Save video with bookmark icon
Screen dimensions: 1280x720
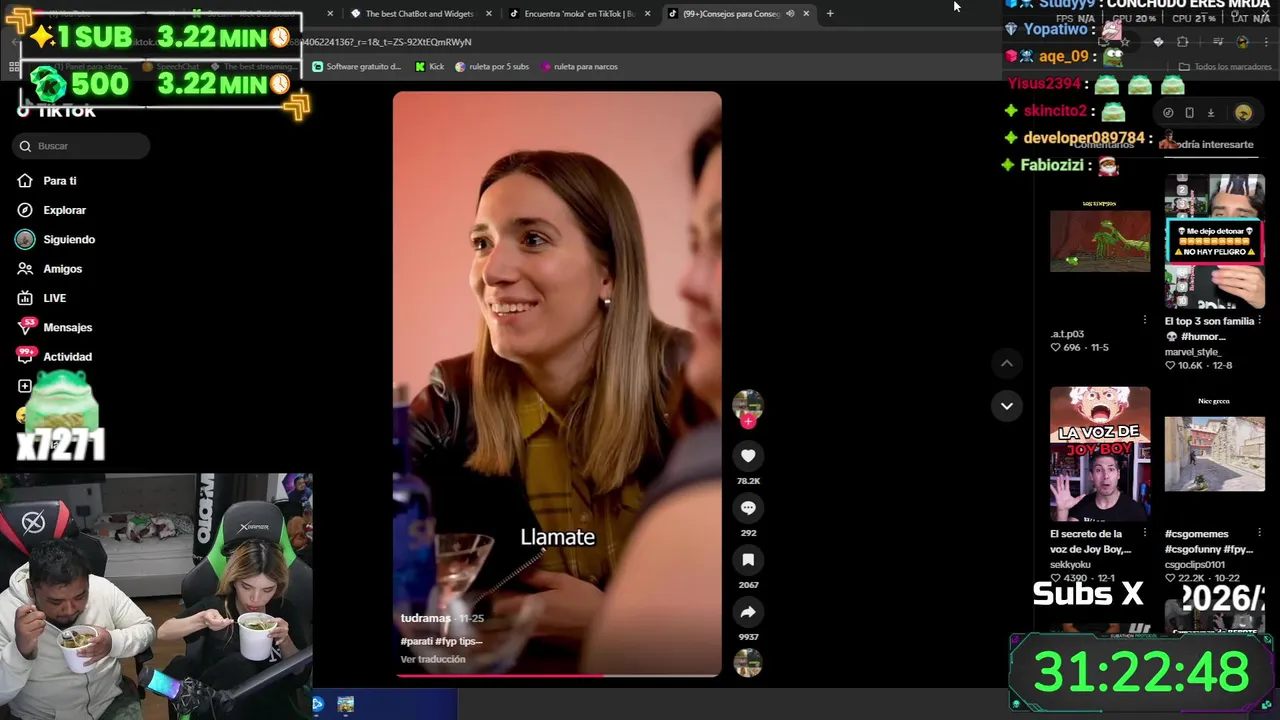(x=748, y=560)
